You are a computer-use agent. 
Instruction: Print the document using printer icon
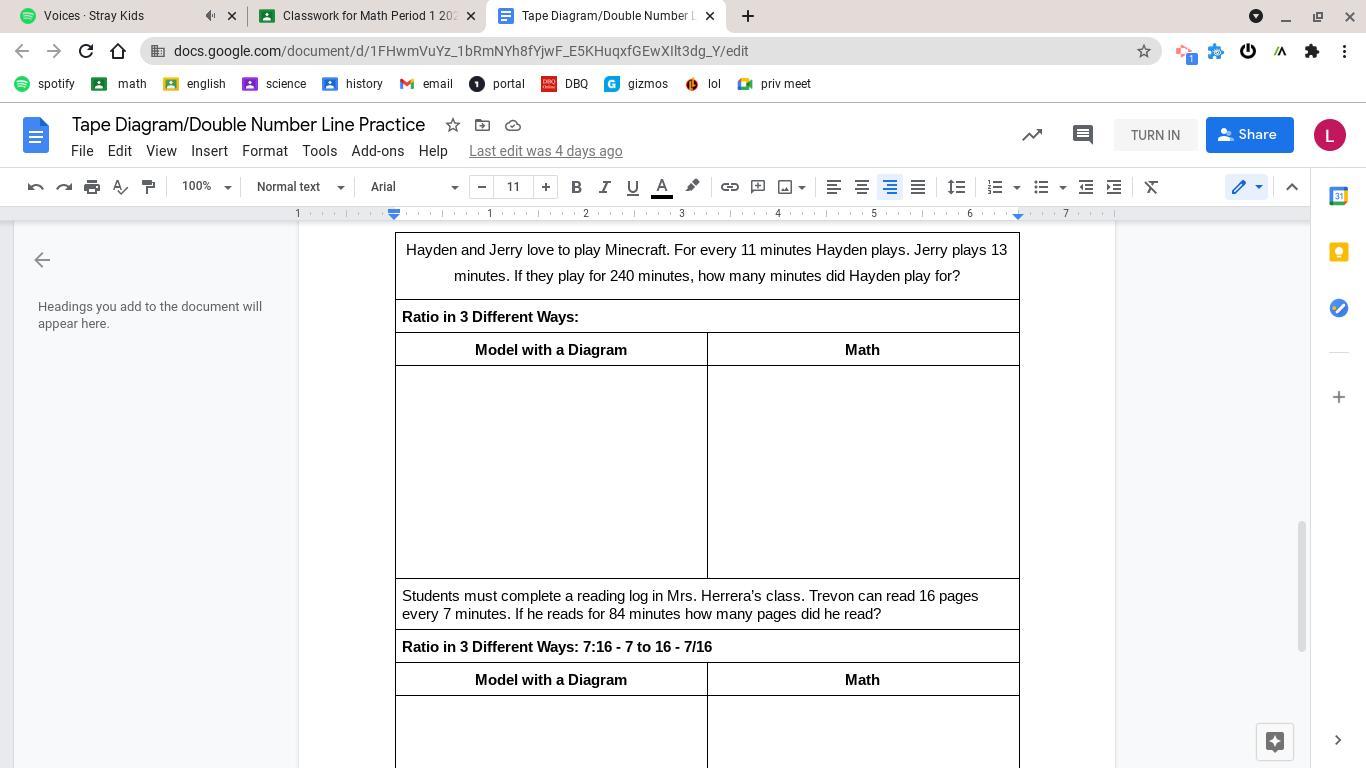tap(92, 187)
